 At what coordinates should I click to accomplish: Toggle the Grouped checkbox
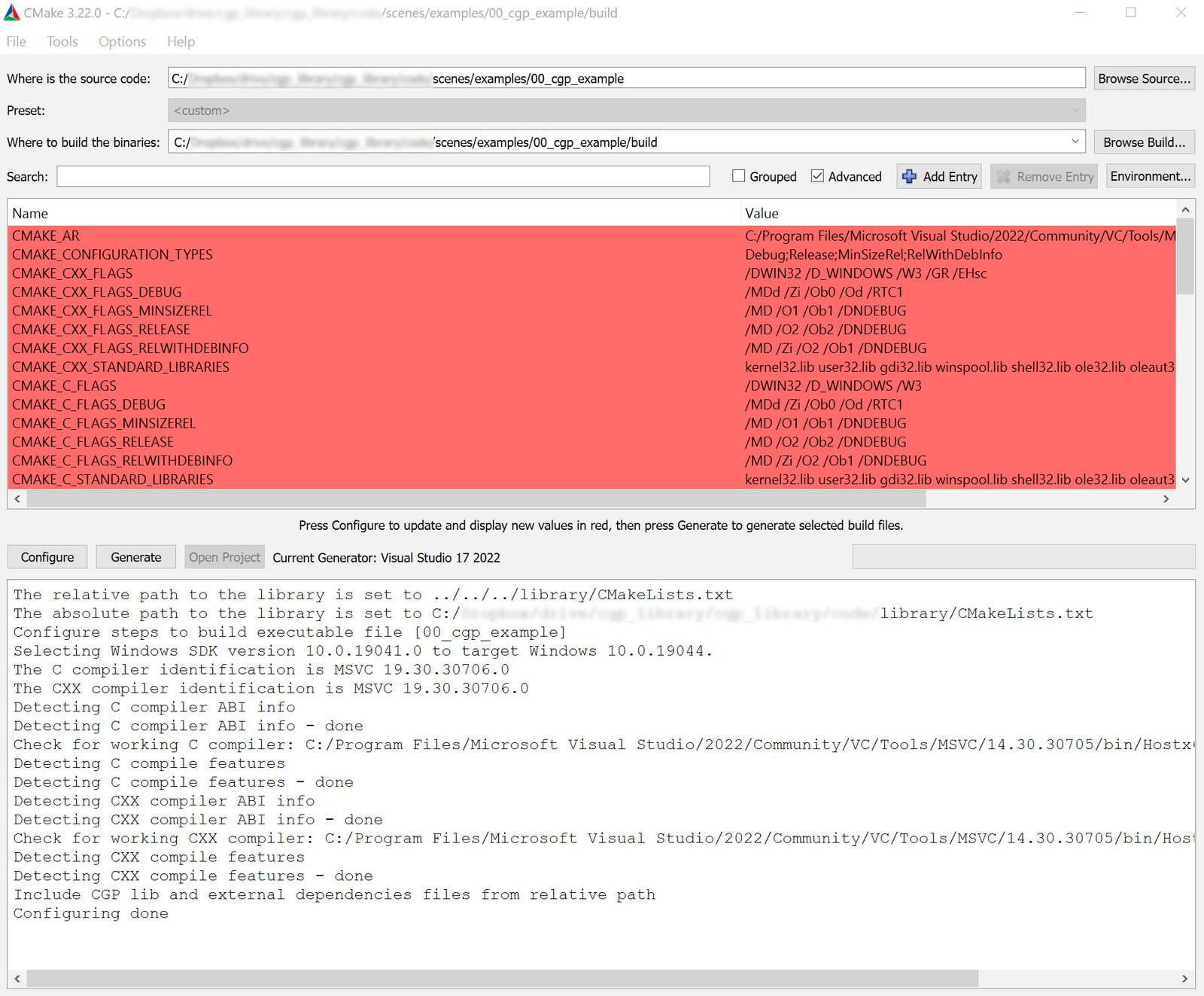point(739,175)
